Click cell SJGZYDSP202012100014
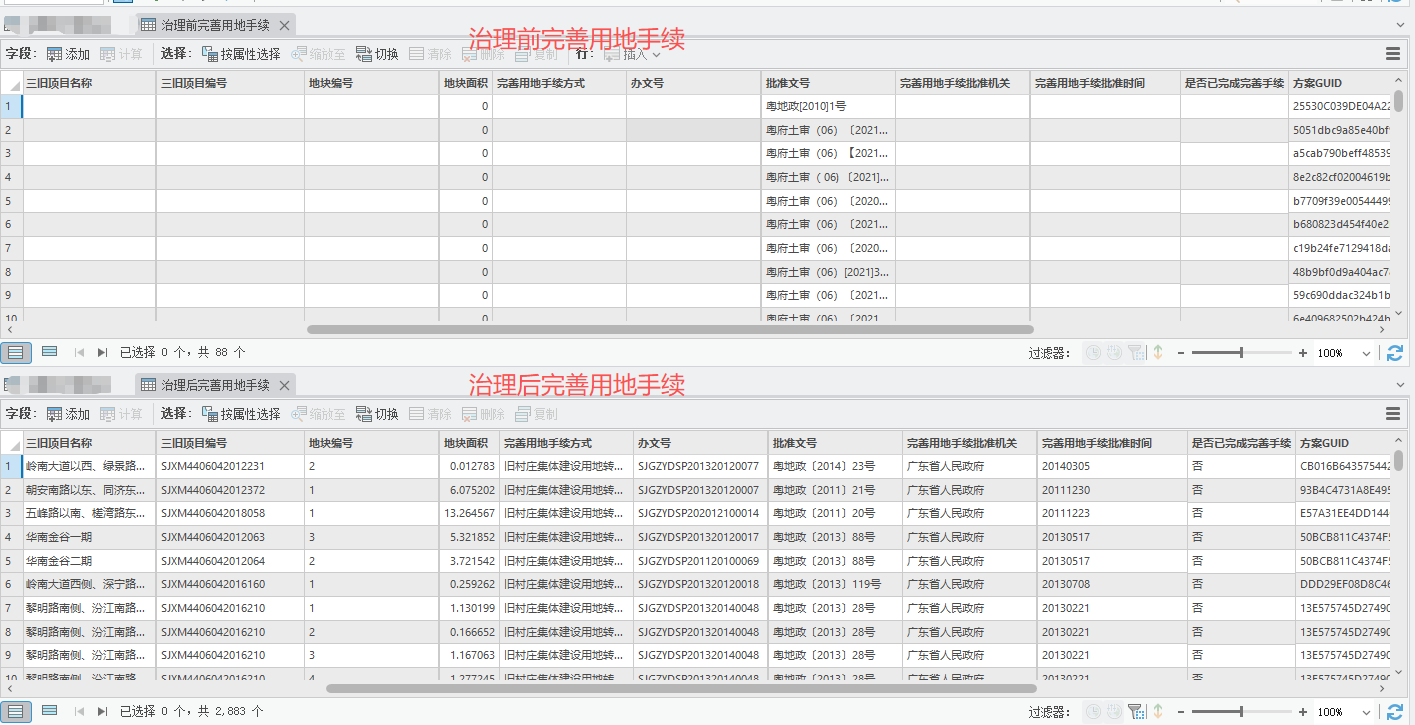 click(x=698, y=513)
